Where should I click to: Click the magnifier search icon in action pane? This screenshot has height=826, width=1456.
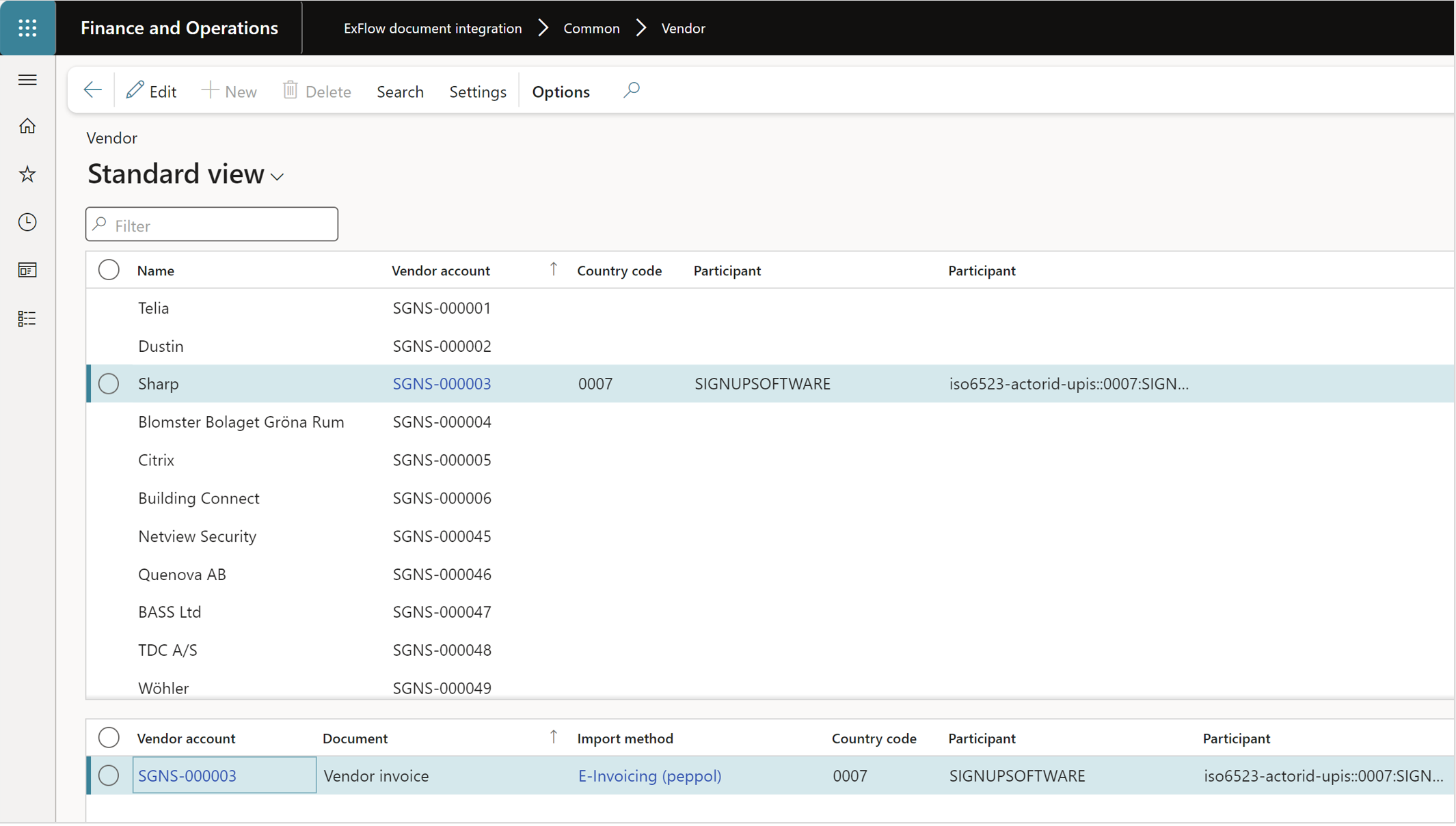[x=632, y=90]
